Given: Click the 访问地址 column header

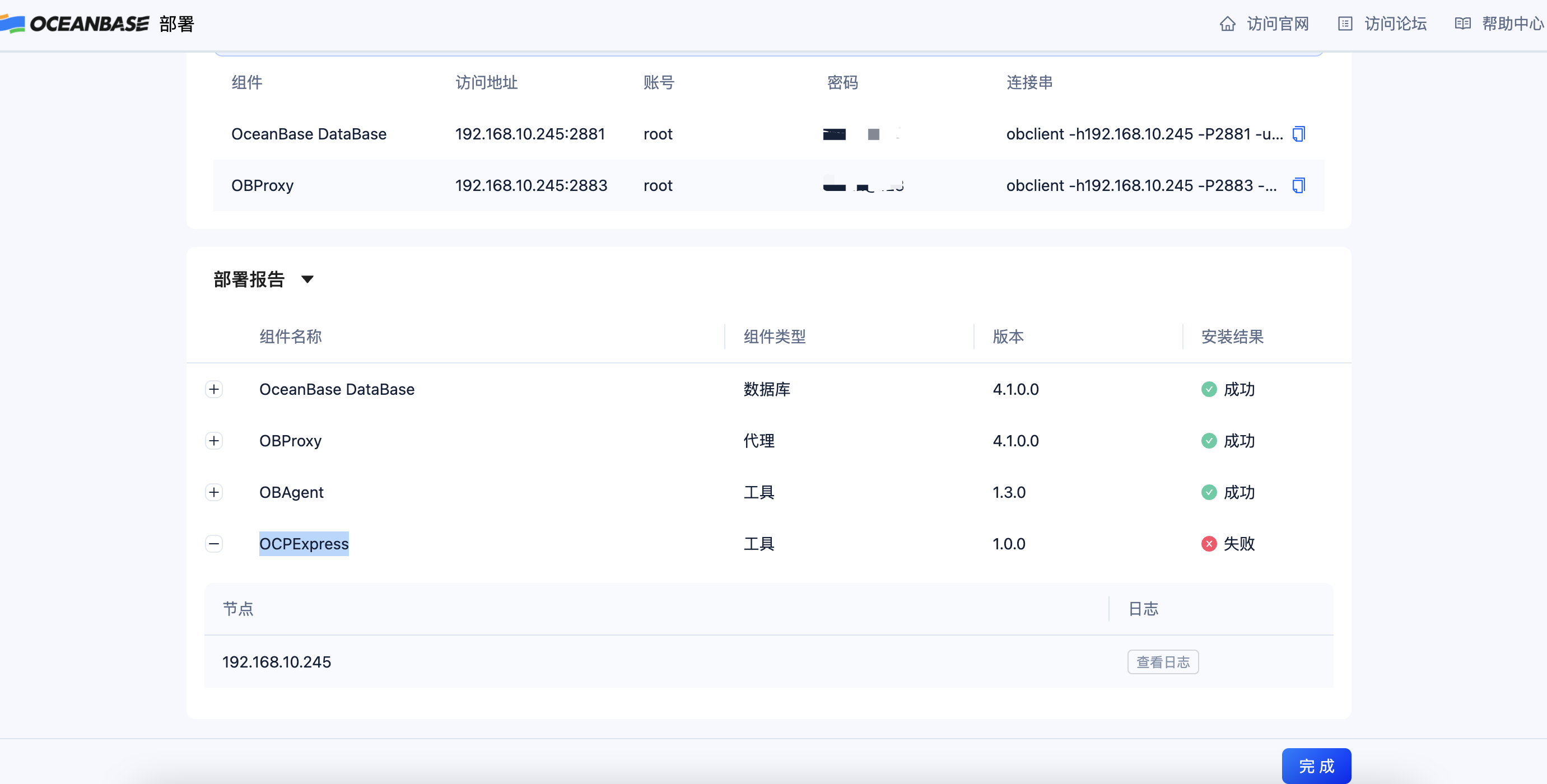Looking at the screenshot, I should point(486,82).
